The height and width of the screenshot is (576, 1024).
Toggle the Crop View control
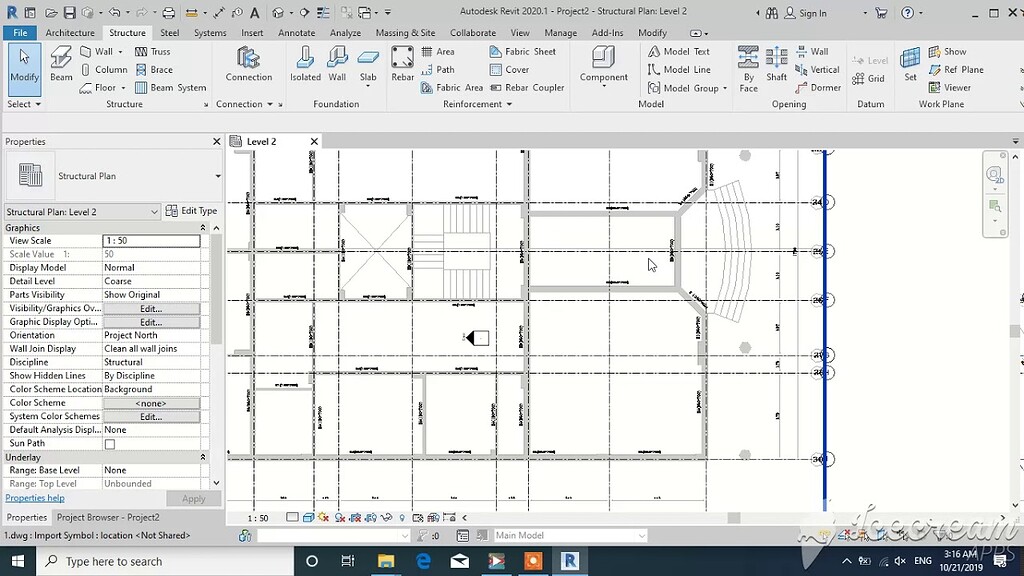point(356,518)
